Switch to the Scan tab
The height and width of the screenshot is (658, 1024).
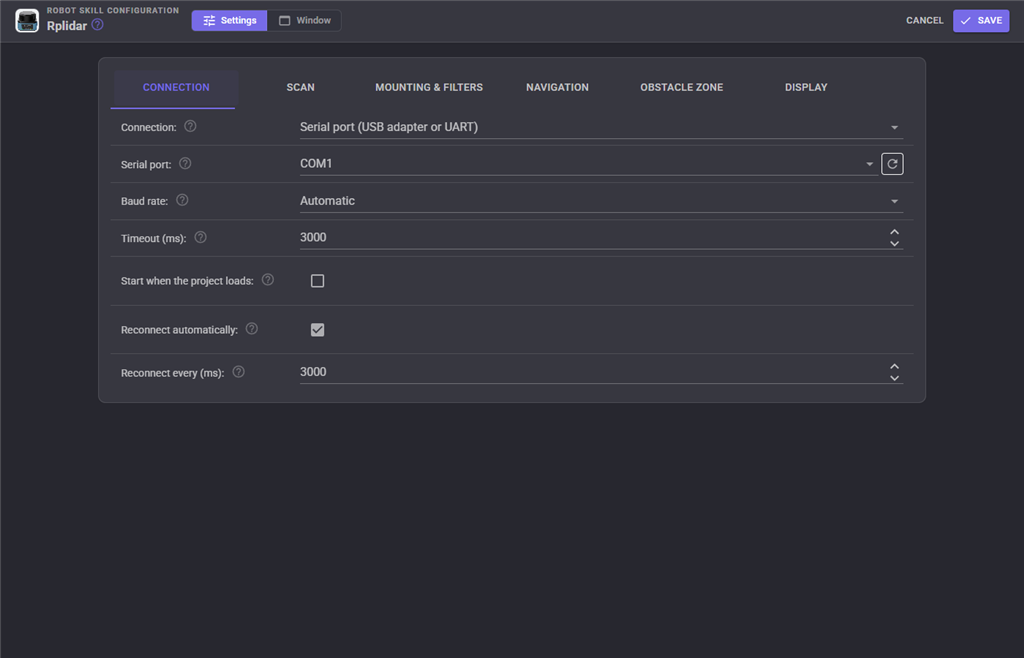[x=300, y=87]
